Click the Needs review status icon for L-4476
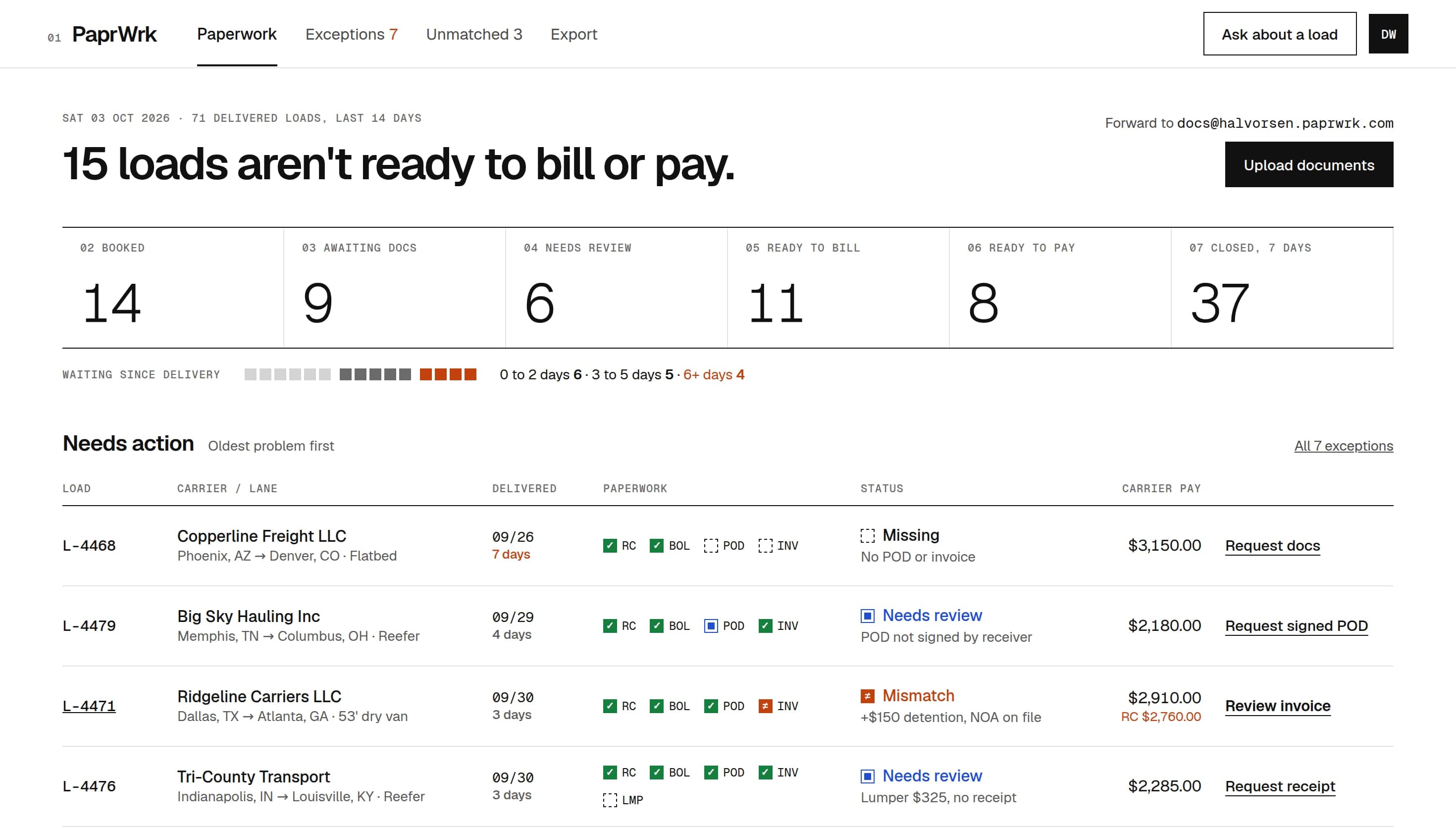Image resolution: width=1456 pixels, height=828 pixels. 867,776
